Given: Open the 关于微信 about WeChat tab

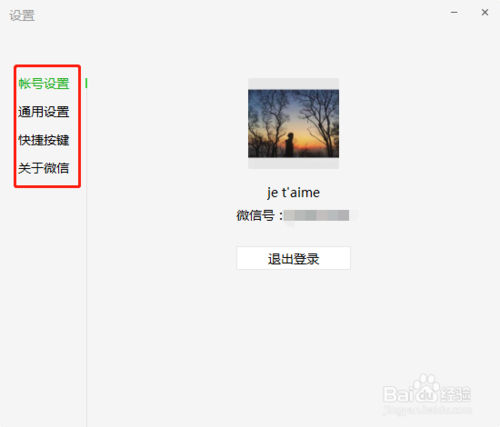Looking at the screenshot, I should (44, 168).
